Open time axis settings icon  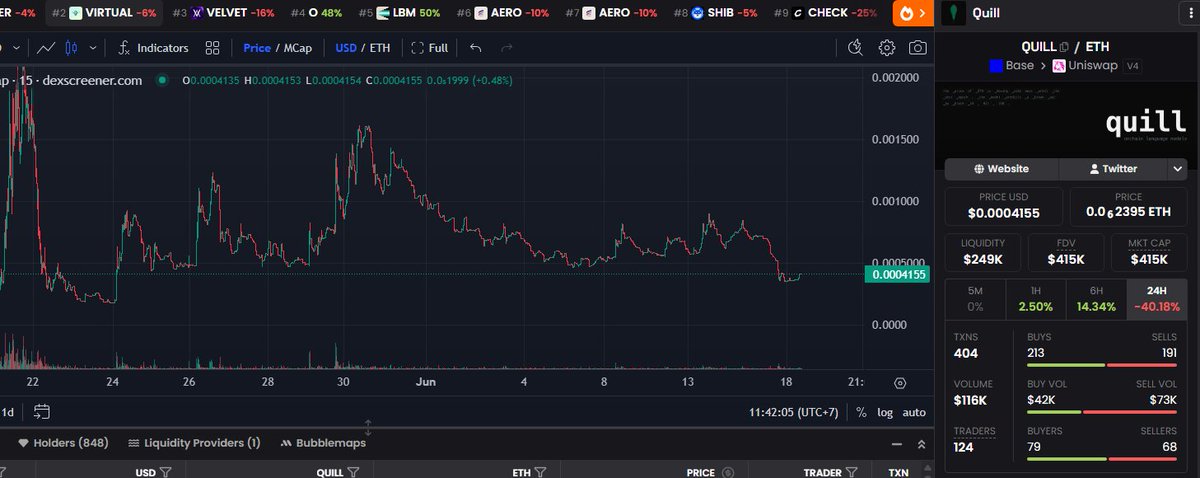(899, 382)
